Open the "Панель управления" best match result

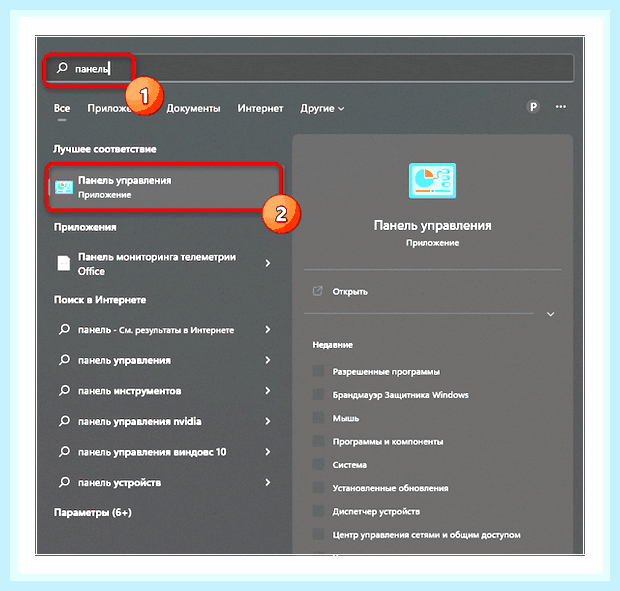coord(164,187)
